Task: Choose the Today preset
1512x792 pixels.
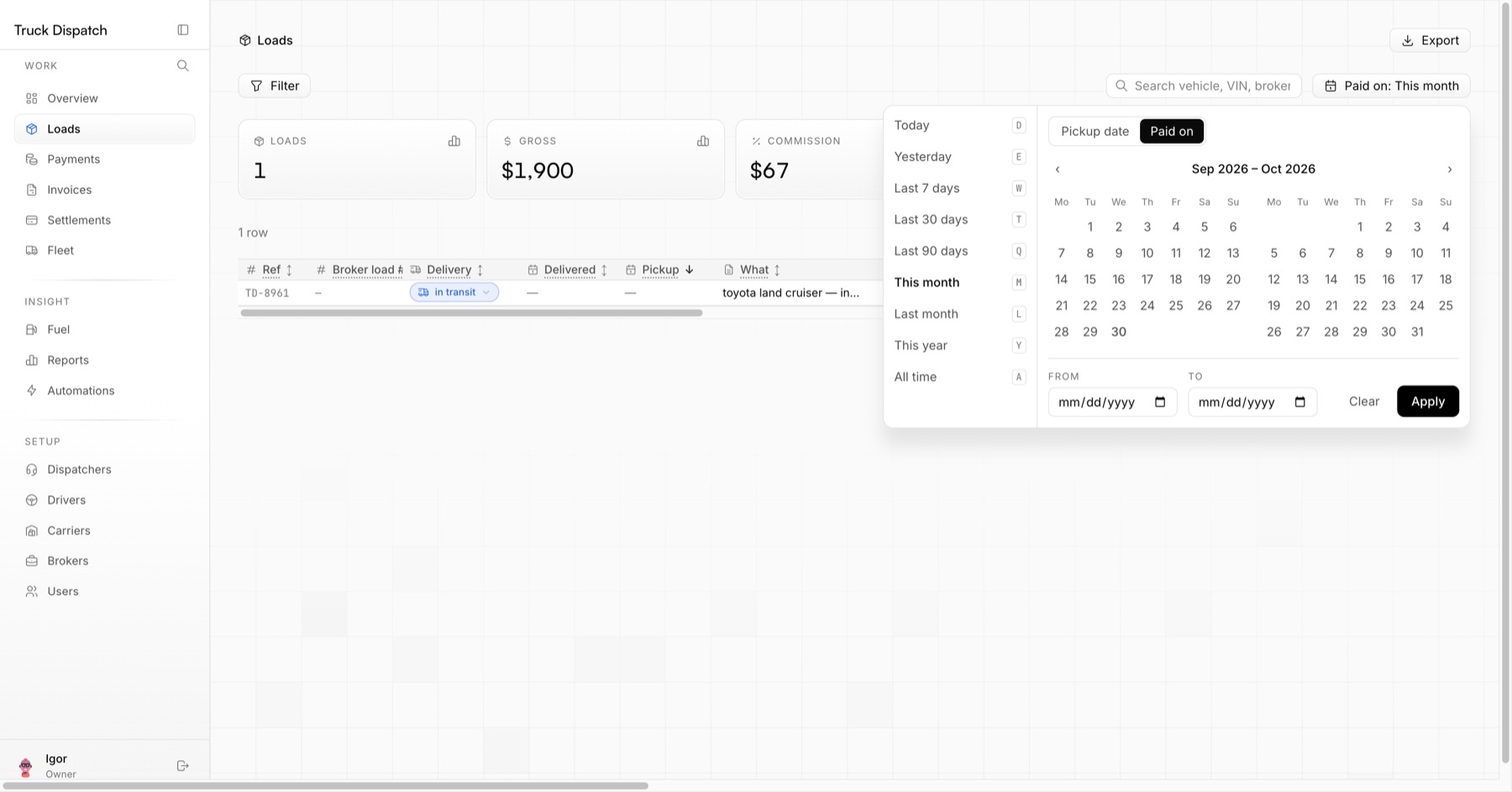Action: pos(960,125)
